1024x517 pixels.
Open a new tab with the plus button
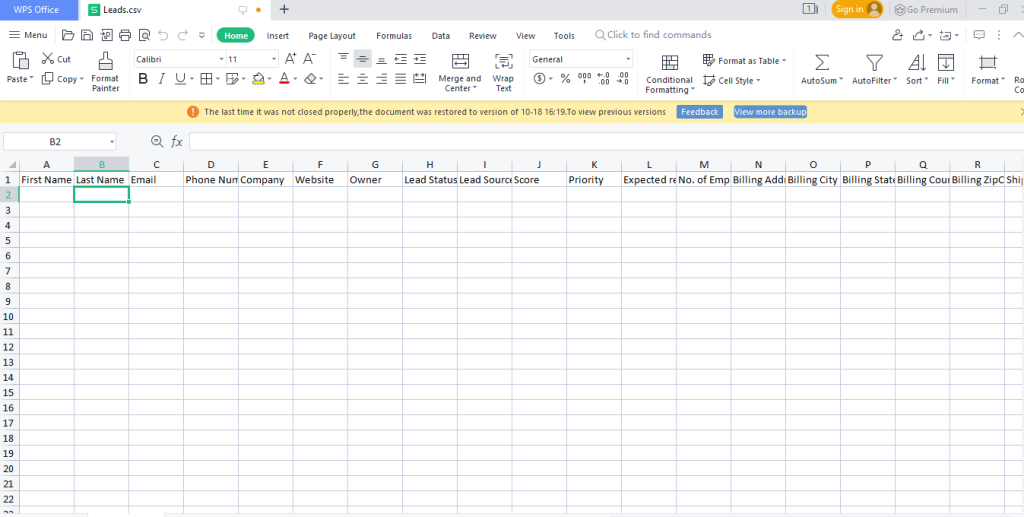[284, 9]
